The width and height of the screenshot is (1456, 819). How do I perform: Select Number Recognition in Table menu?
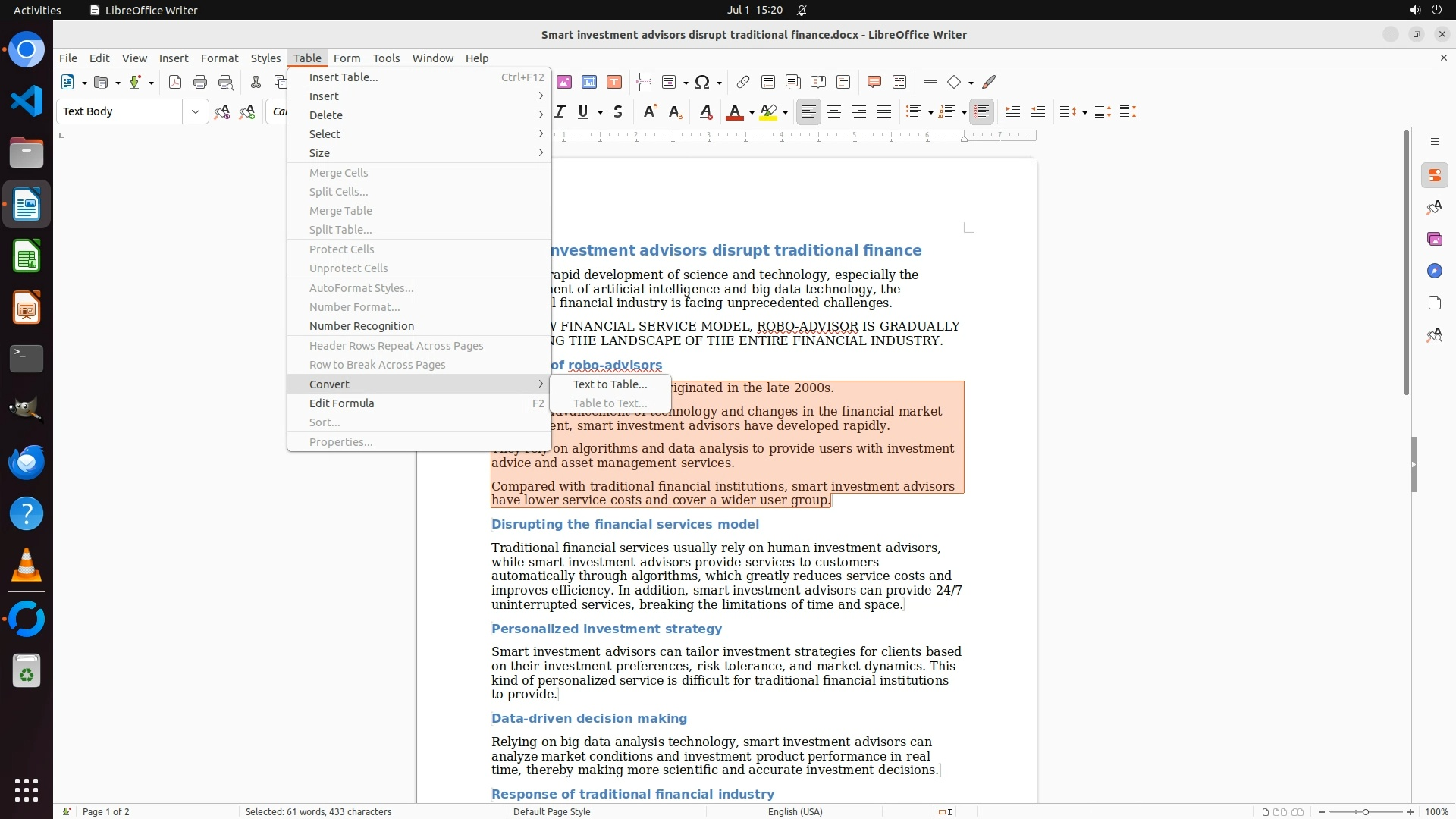click(x=361, y=326)
